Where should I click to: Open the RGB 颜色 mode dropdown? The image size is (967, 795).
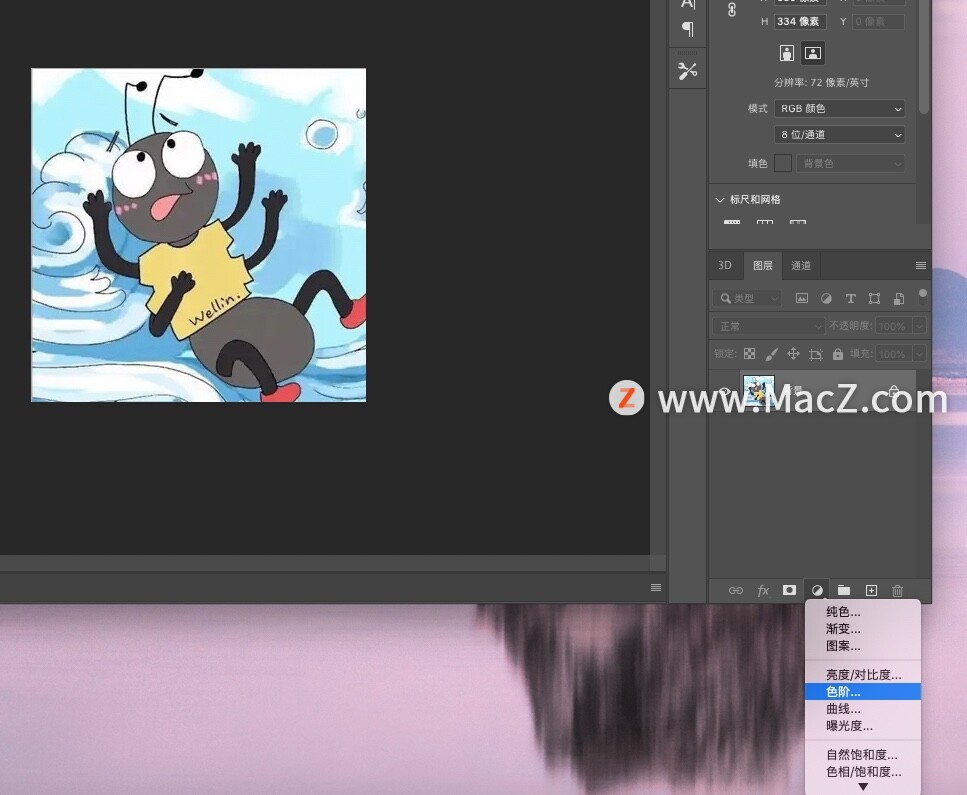click(x=839, y=109)
